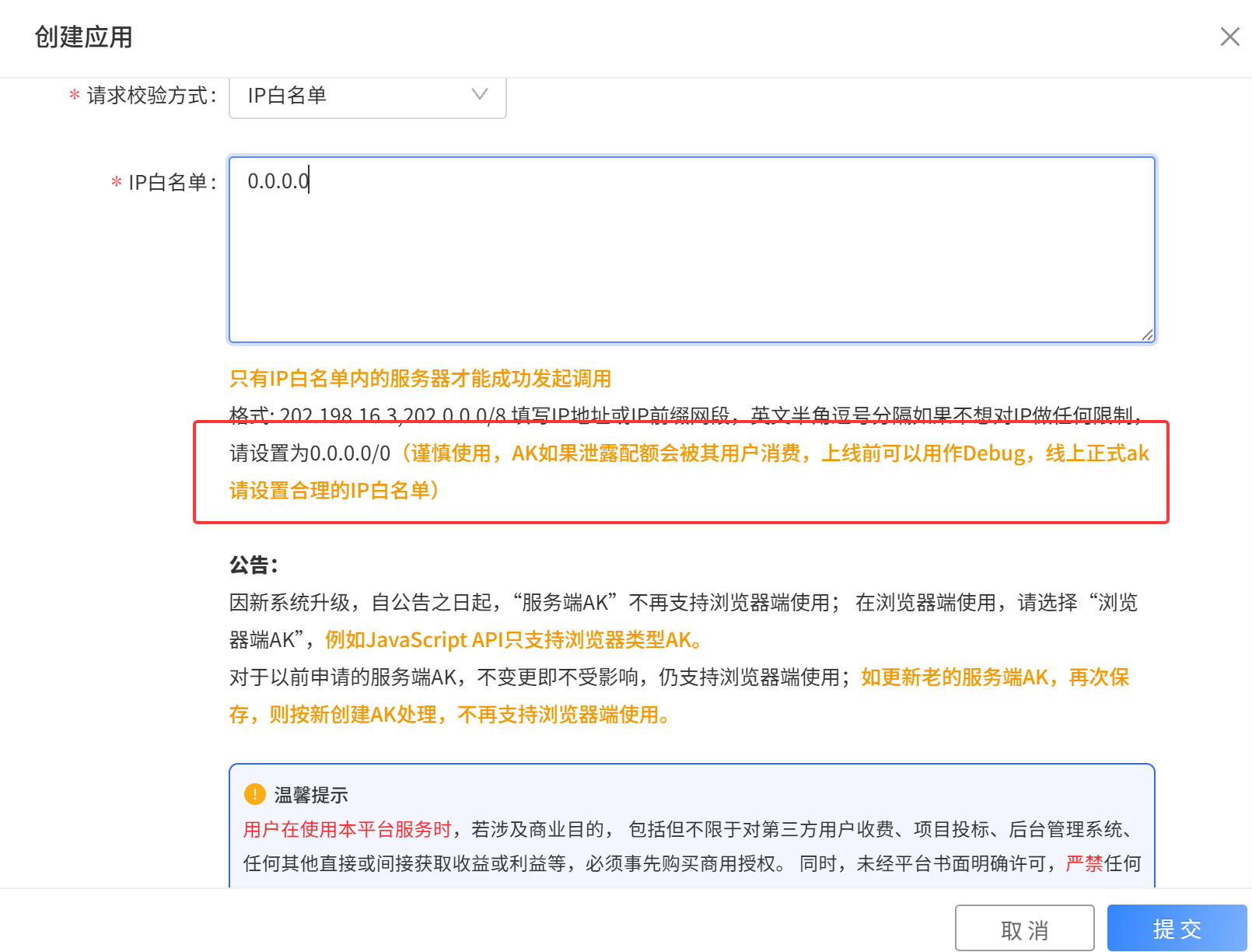Click the 取消 button
The height and width of the screenshot is (952, 1252).
coord(1024,928)
